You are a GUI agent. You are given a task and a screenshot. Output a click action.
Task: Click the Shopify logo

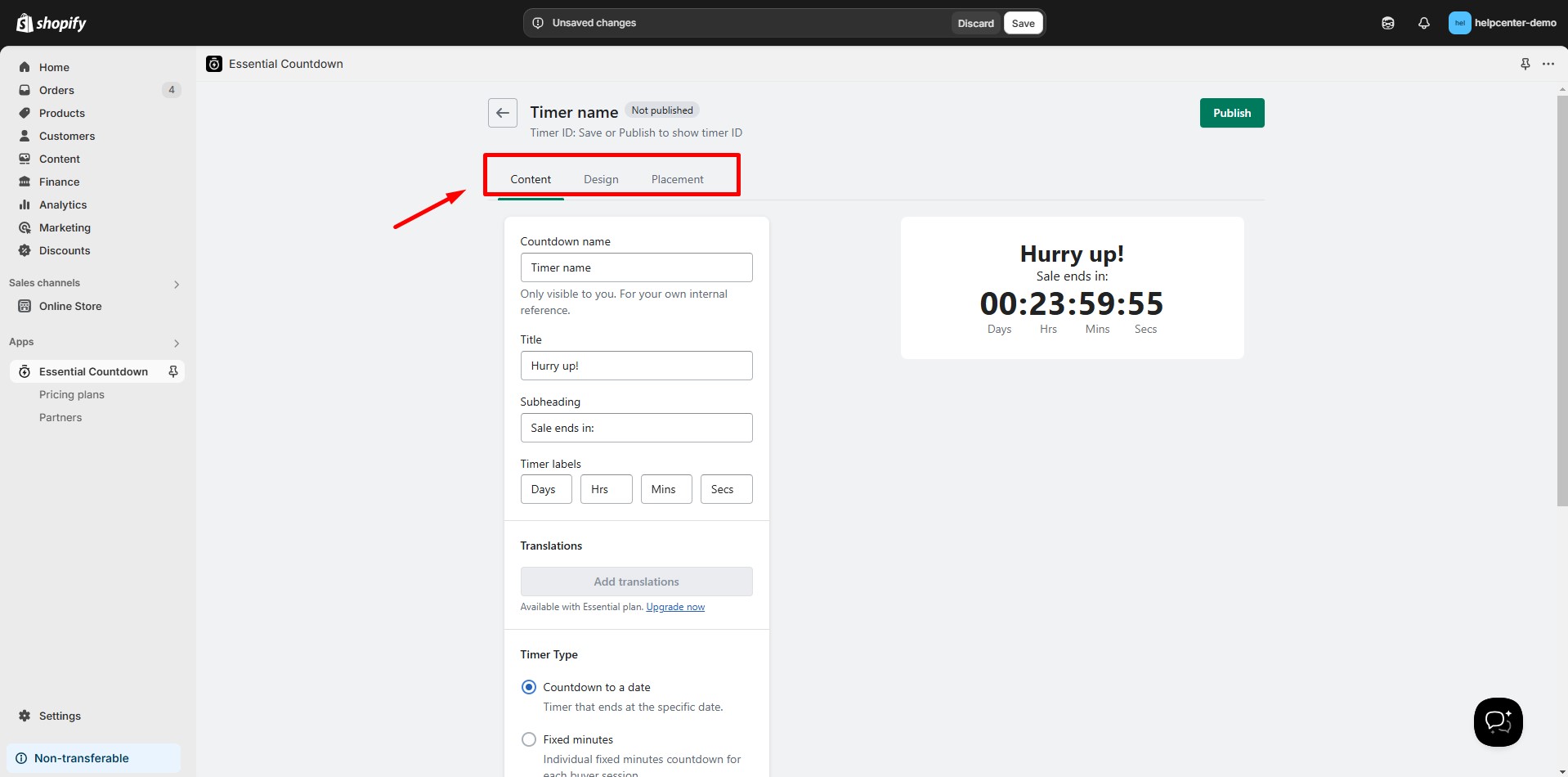[x=52, y=23]
